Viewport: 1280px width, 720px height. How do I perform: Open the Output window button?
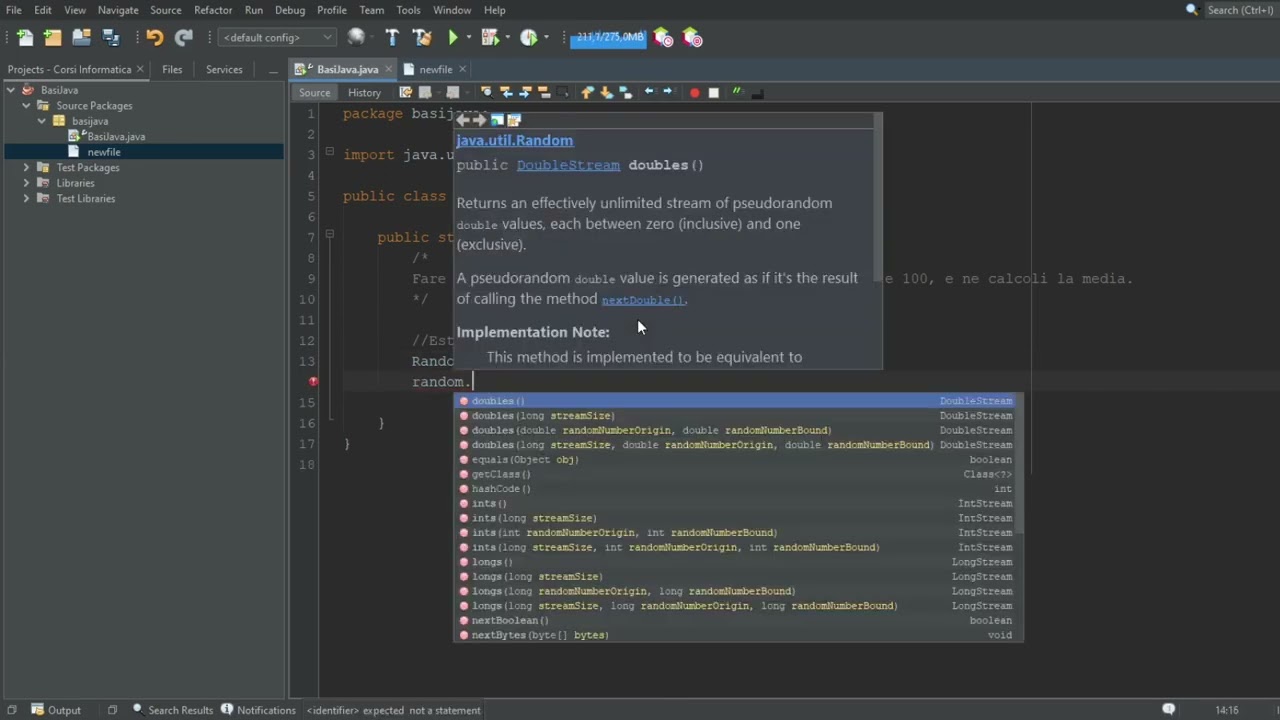(x=56, y=710)
